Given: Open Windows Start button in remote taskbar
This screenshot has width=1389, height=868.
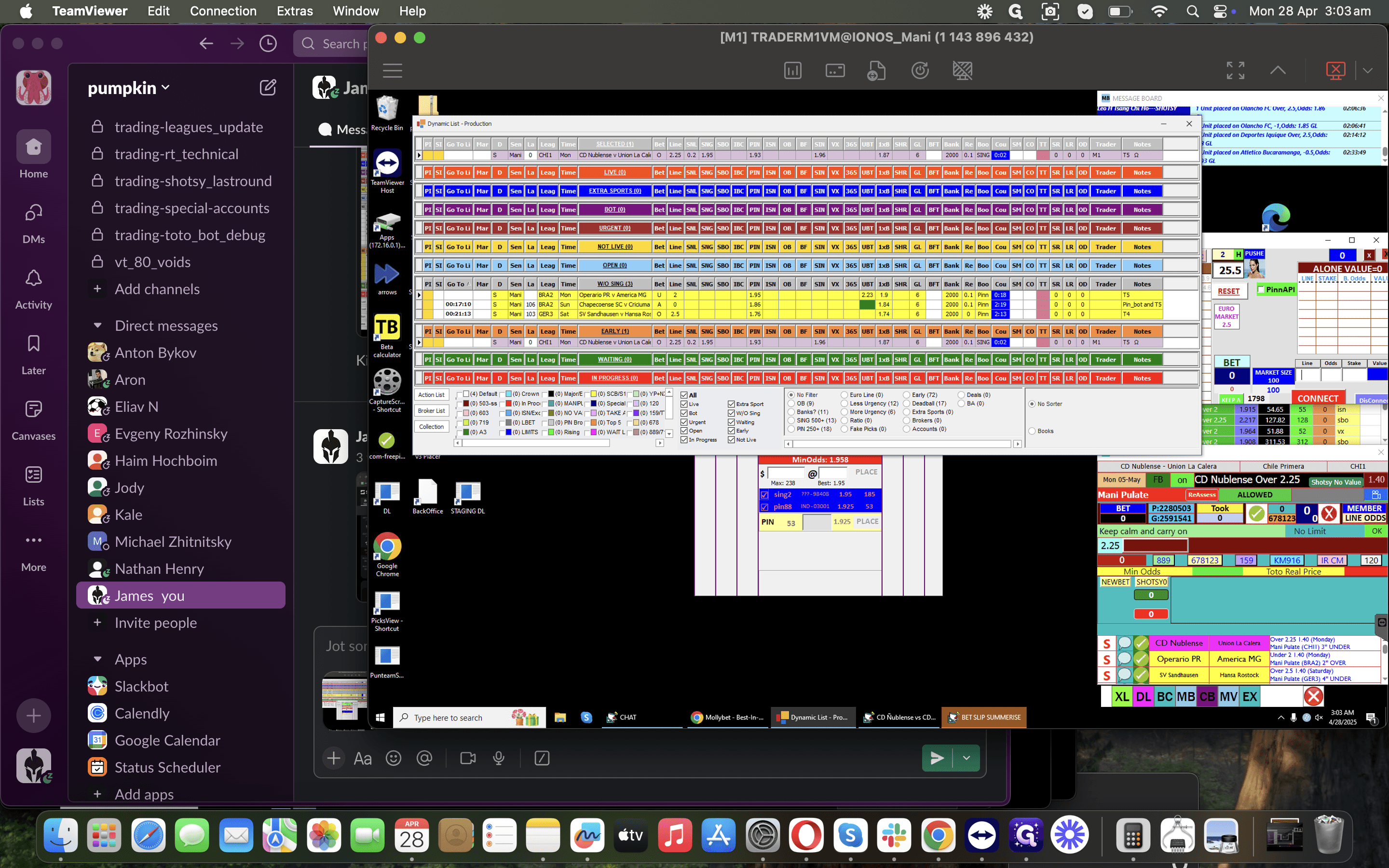Looking at the screenshot, I should pos(380,718).
